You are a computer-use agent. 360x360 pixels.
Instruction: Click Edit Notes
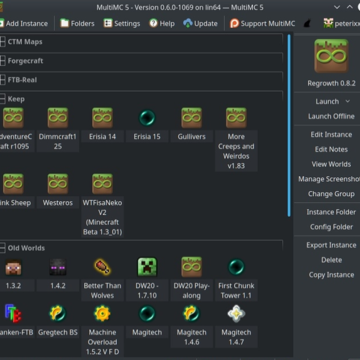331,149
